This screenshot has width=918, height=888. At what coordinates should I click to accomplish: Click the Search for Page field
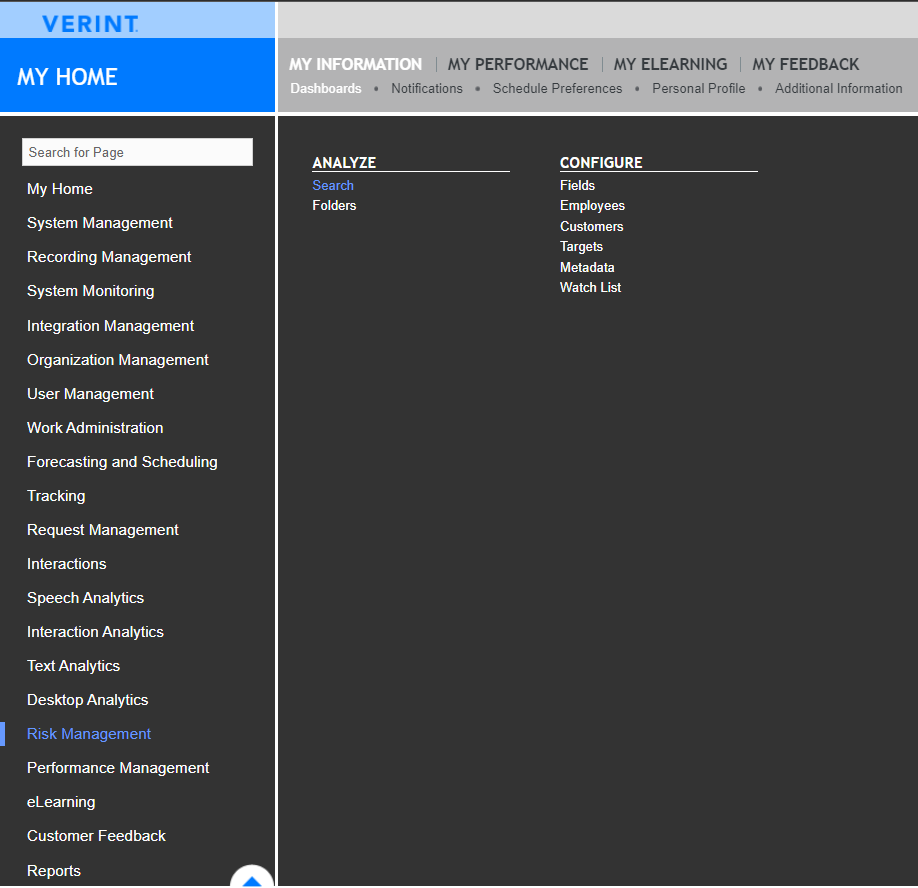(138, 152)
